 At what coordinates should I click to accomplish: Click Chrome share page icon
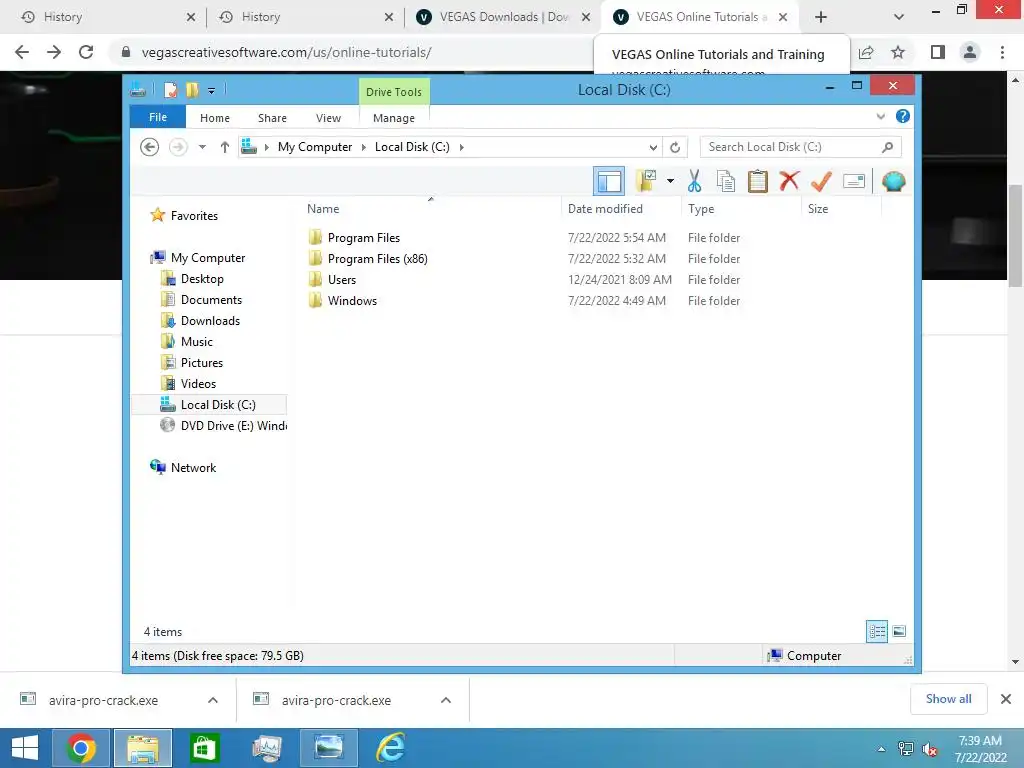[x=866, y=52]
